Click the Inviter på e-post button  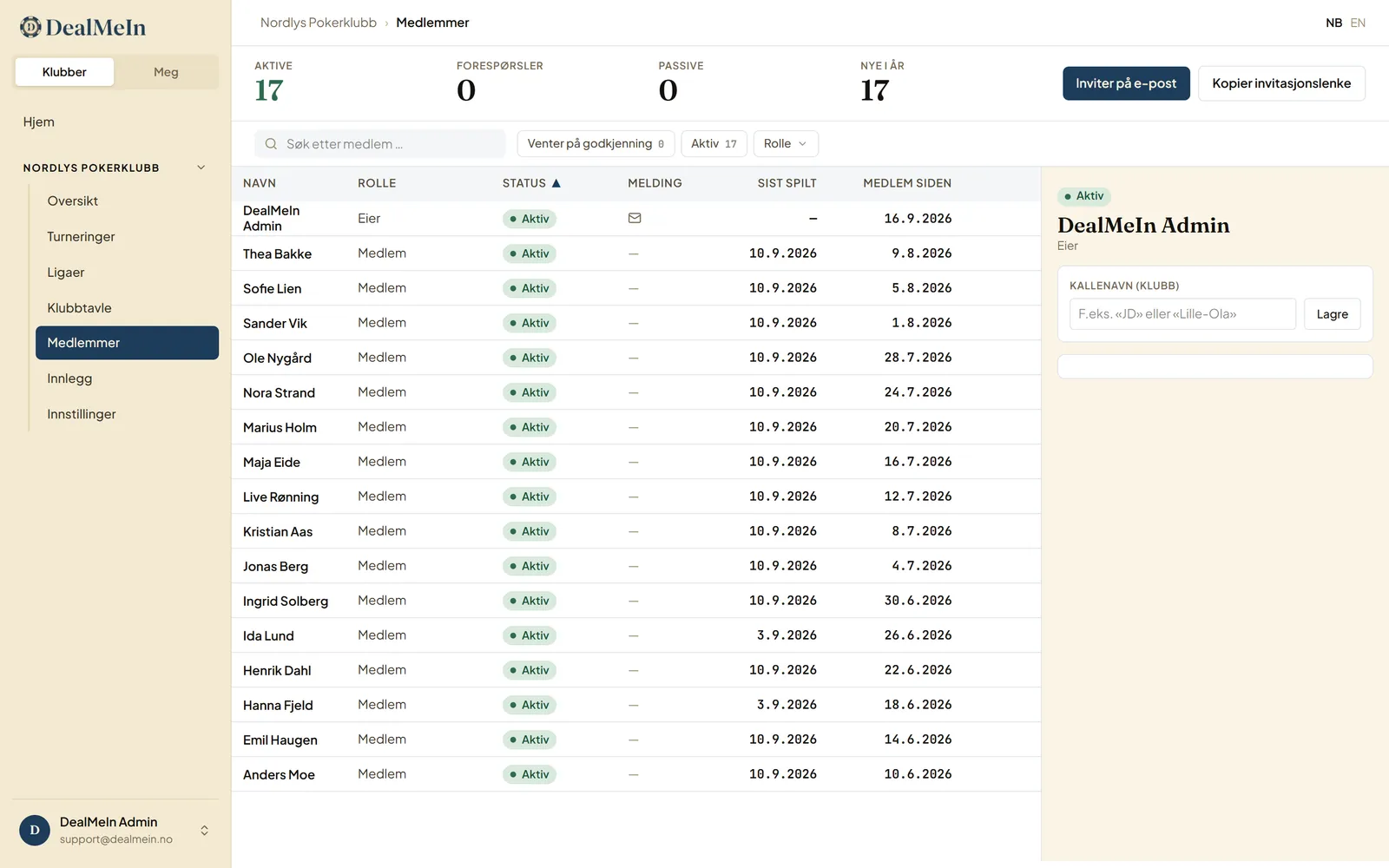(1126, 83)
